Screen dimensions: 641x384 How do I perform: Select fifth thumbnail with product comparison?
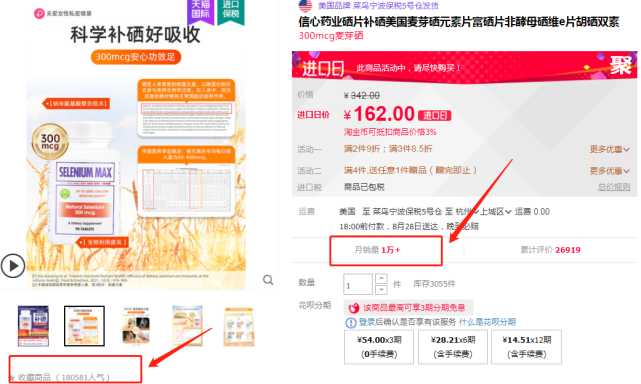pos(239,327)
